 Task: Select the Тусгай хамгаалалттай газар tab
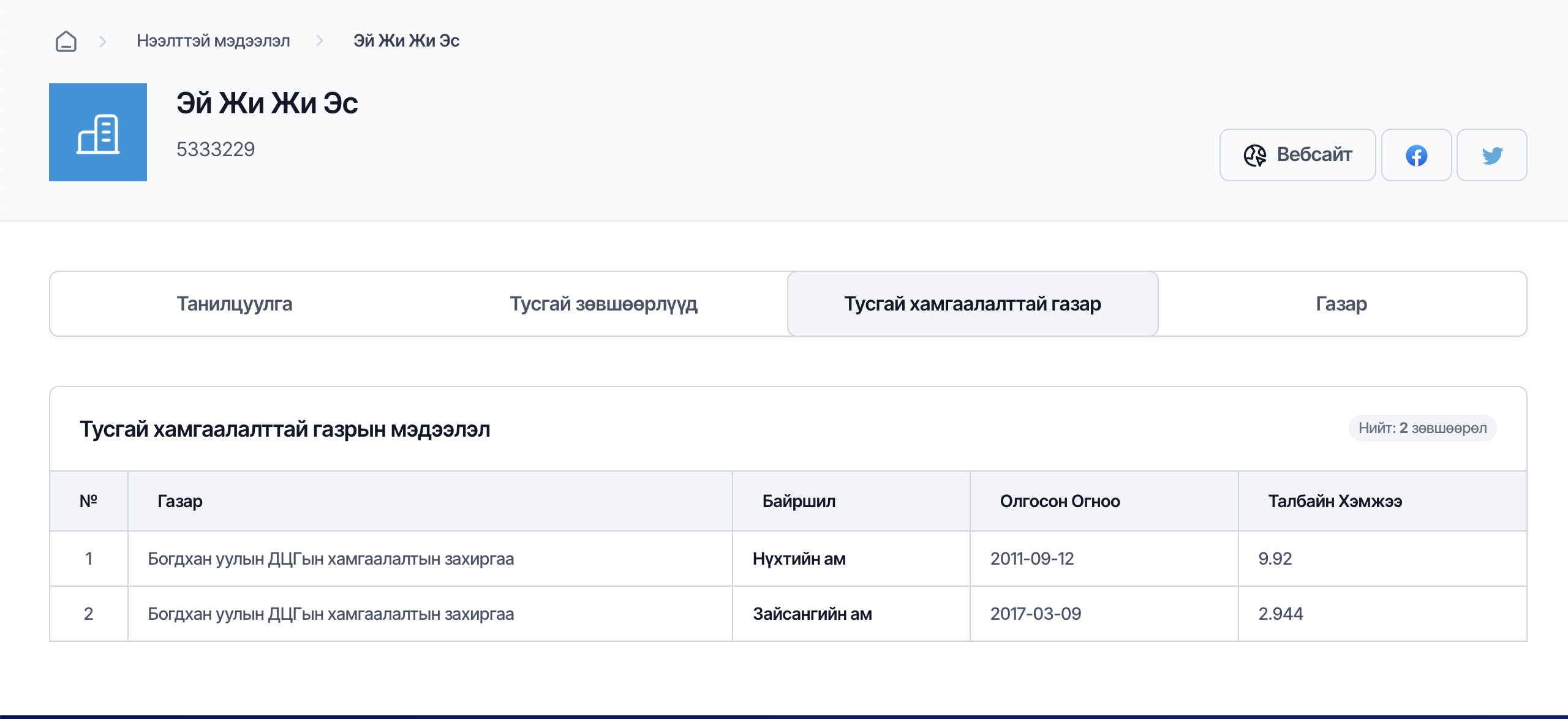[x=972, y=304]
